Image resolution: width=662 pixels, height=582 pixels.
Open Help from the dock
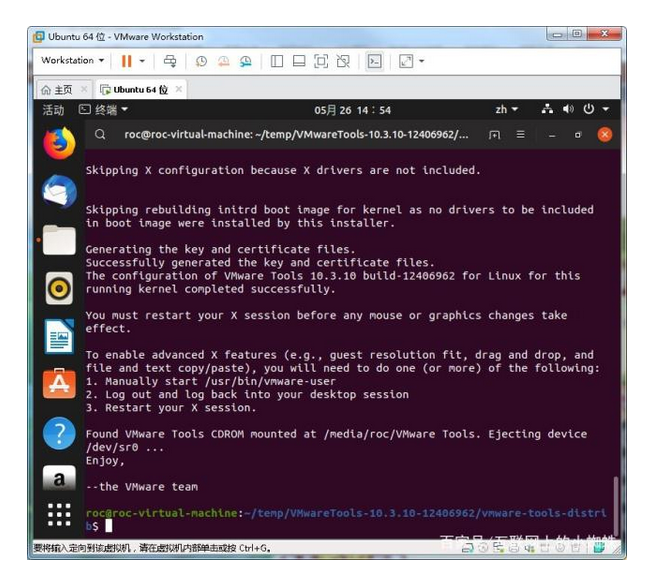[x=59, y=433]
